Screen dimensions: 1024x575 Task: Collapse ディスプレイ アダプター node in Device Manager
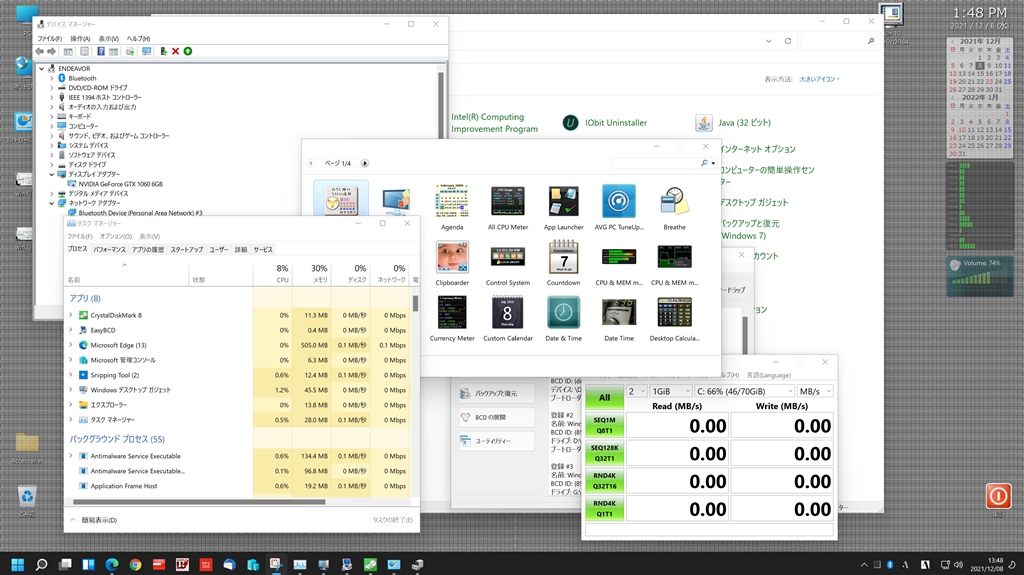52,174
